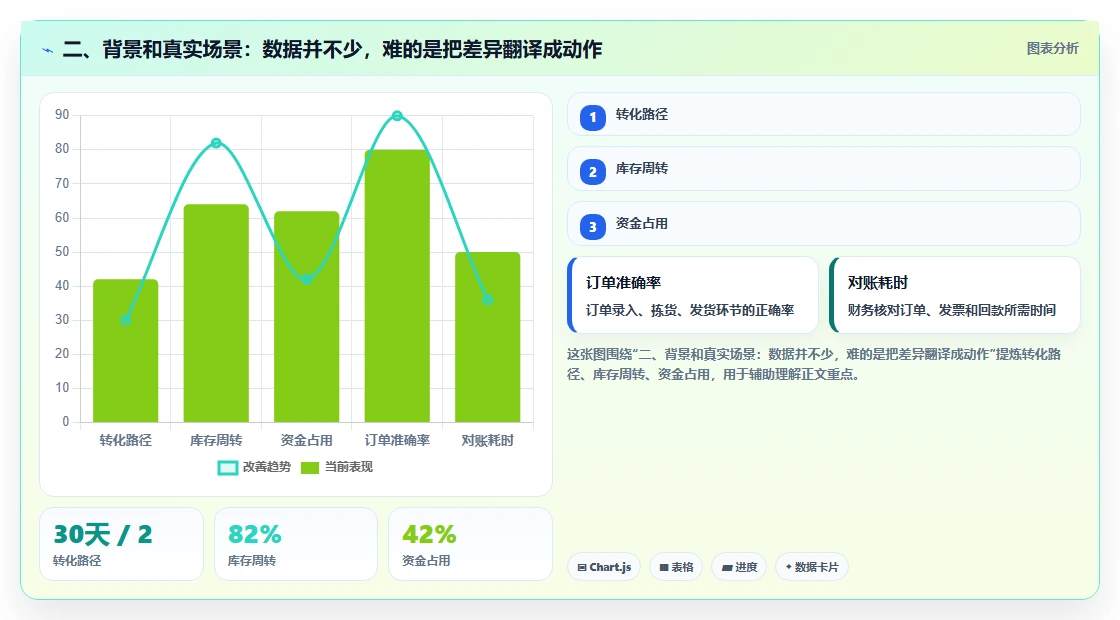Viewport: 1120px width, 620px height.
Task: Click the 转化路径 x-axis label
Action: coord(126,441)
